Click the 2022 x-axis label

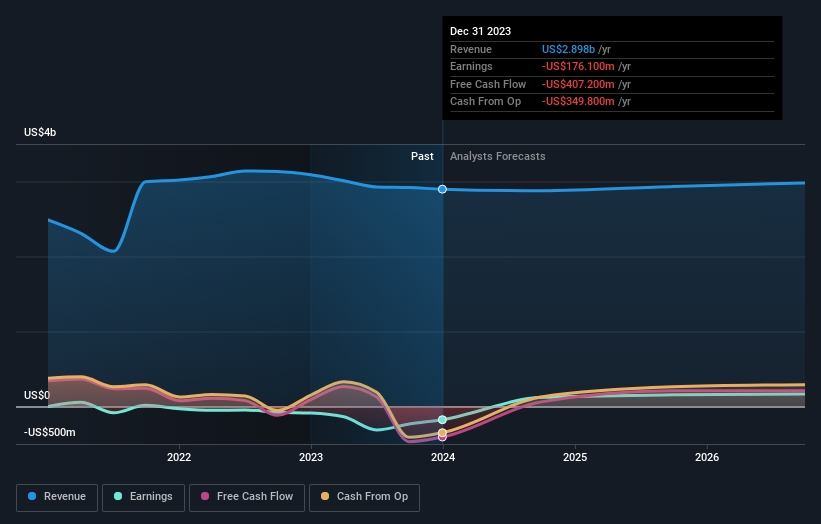179,458
